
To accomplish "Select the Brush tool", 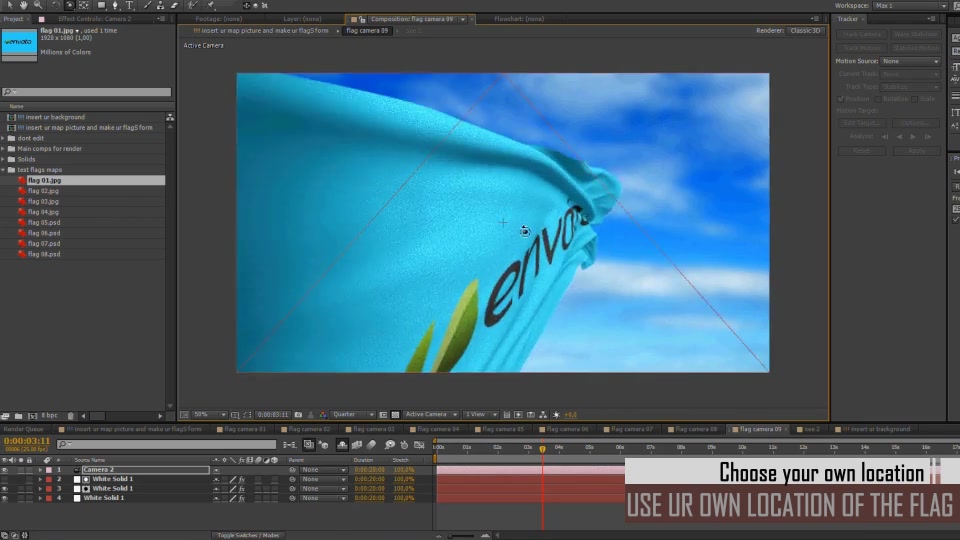I will 148,5.
